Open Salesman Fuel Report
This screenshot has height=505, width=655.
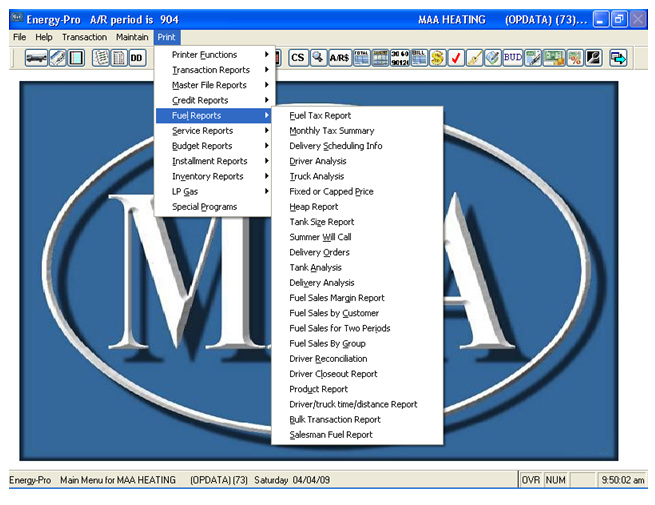pos(357,435)
